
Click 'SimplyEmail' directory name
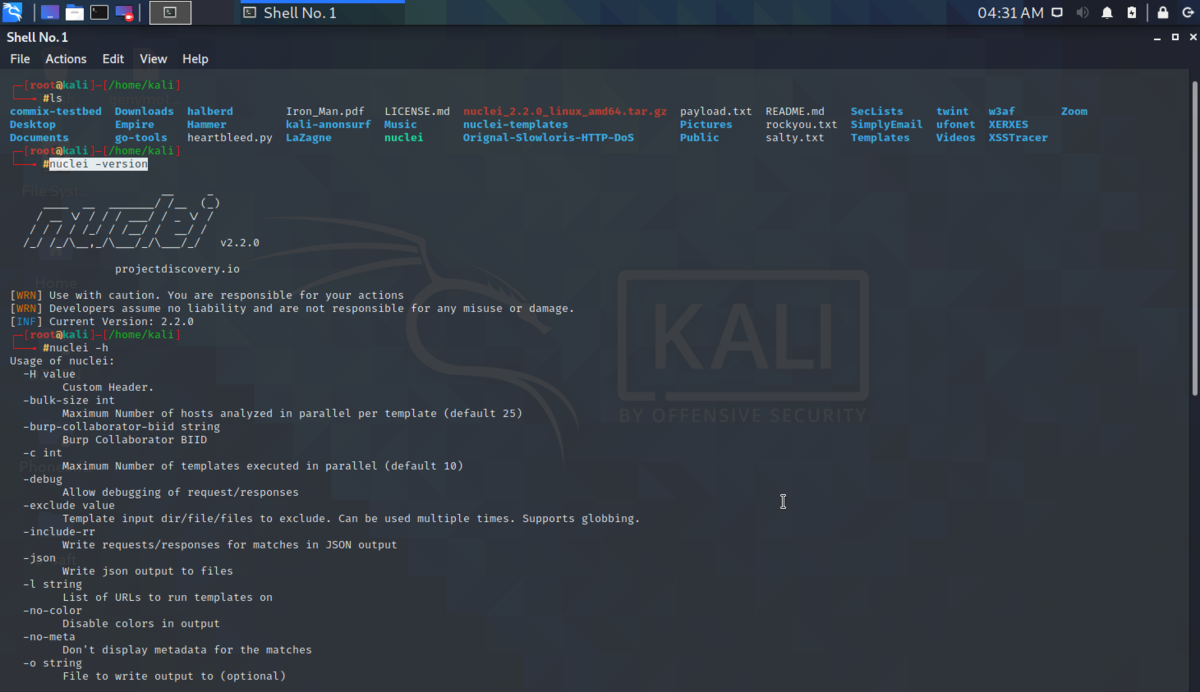click(887, 124)
